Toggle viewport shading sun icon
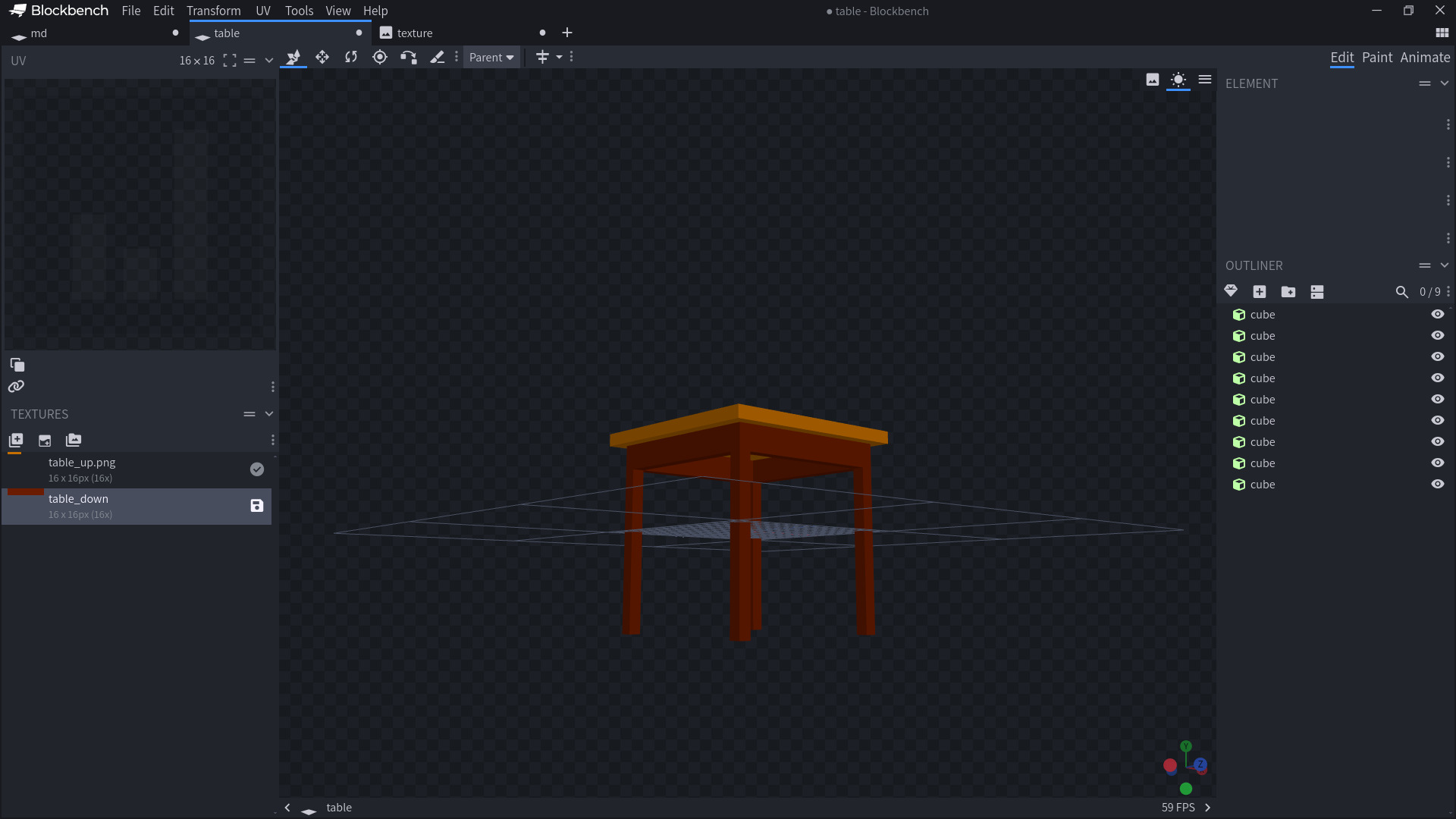This screenshot has width=1456, height=819. (1178, 80)
